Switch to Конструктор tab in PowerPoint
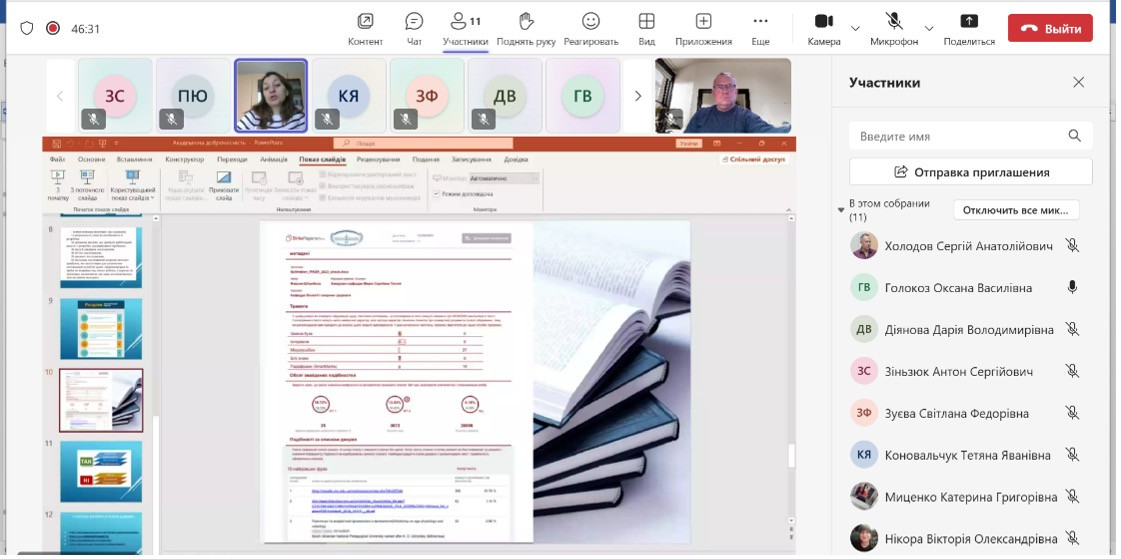 (184, 159)
